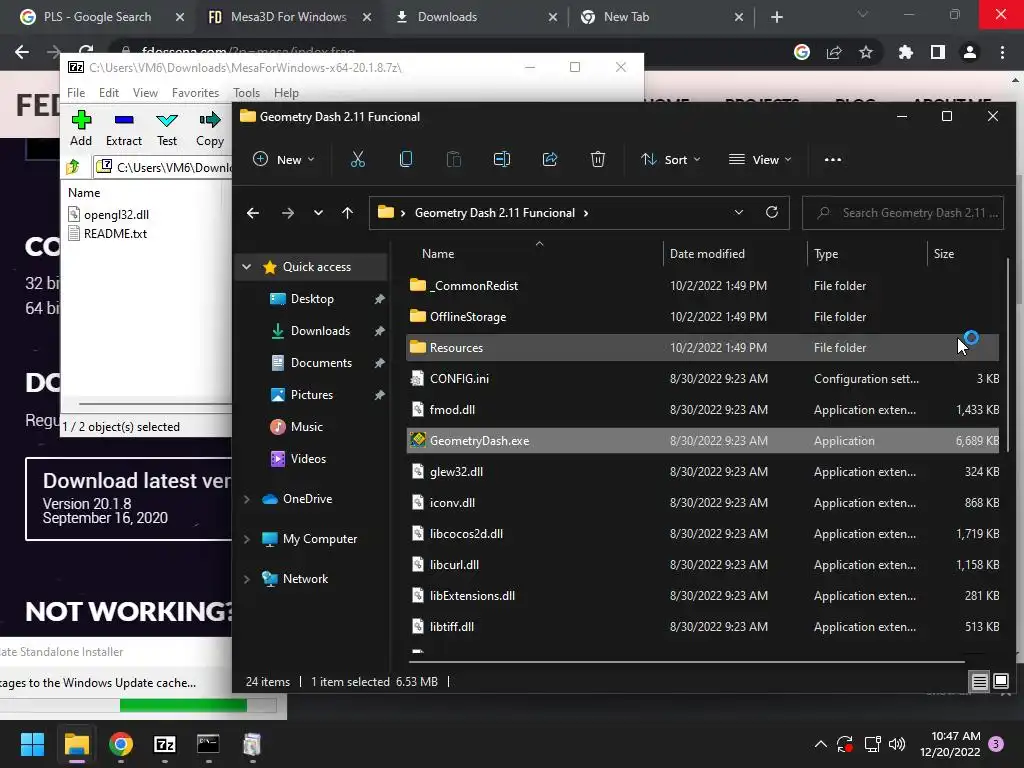Click the 7-Zip up-folder icon
Image resolution: width=1024 pixels, height=768 pixels.
click(x=73, y=167)
